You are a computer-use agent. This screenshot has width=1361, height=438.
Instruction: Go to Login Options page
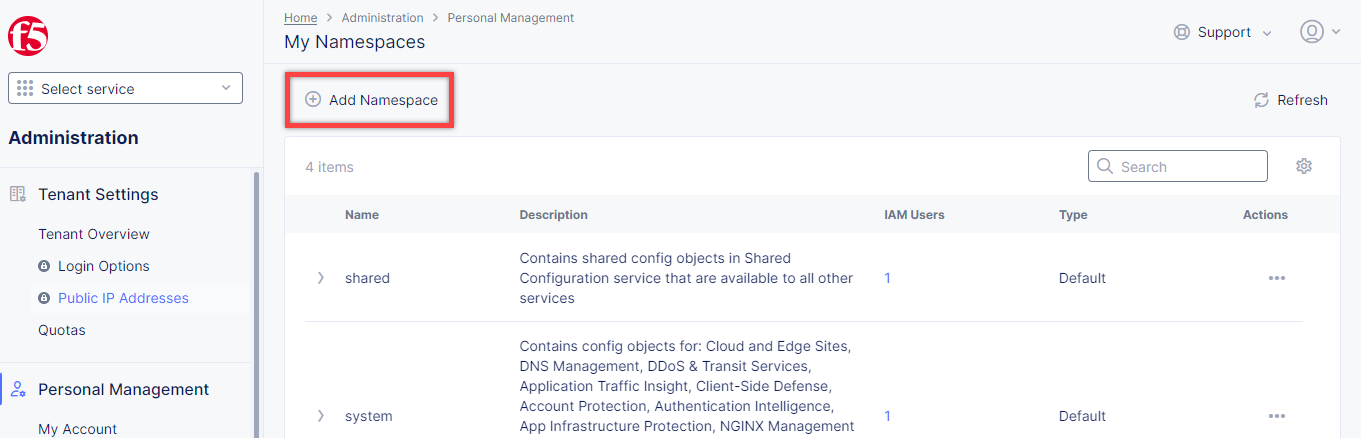click(x=103, y=266)
